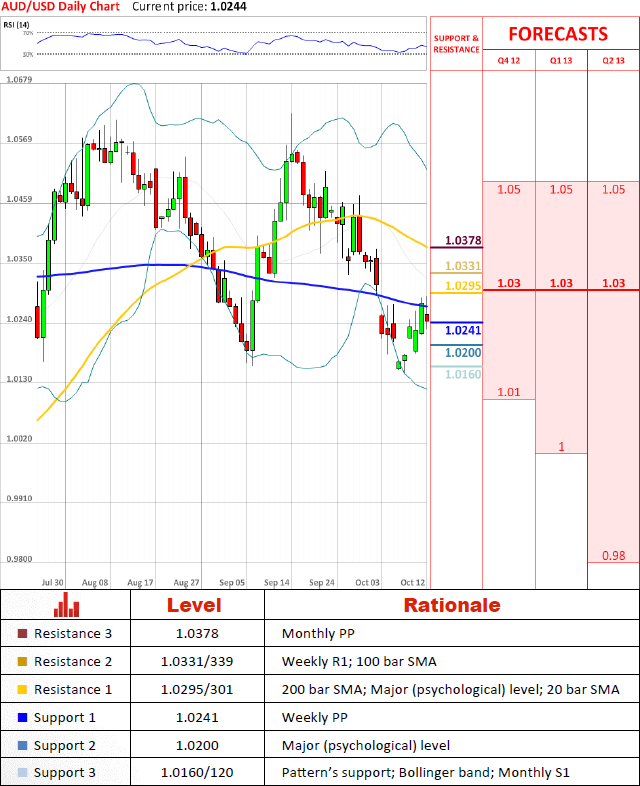Image resolution: width=640 pixels, height=786 pixels.
Task: Click the yellow Resistance 1 color square
Action: tap(23, 690)
